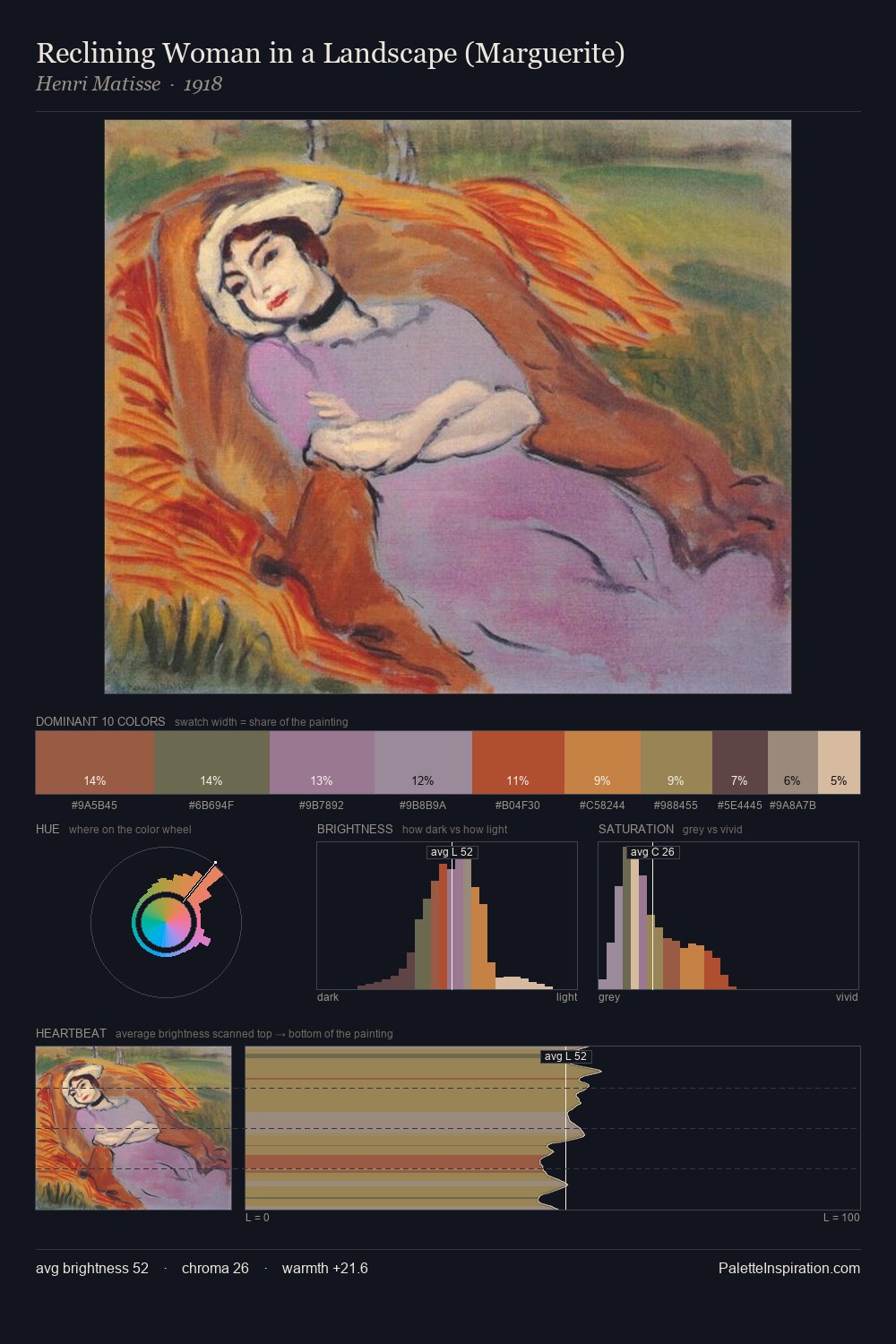
Task: Click the '#988455' hex code text
Action: [676, 805]
